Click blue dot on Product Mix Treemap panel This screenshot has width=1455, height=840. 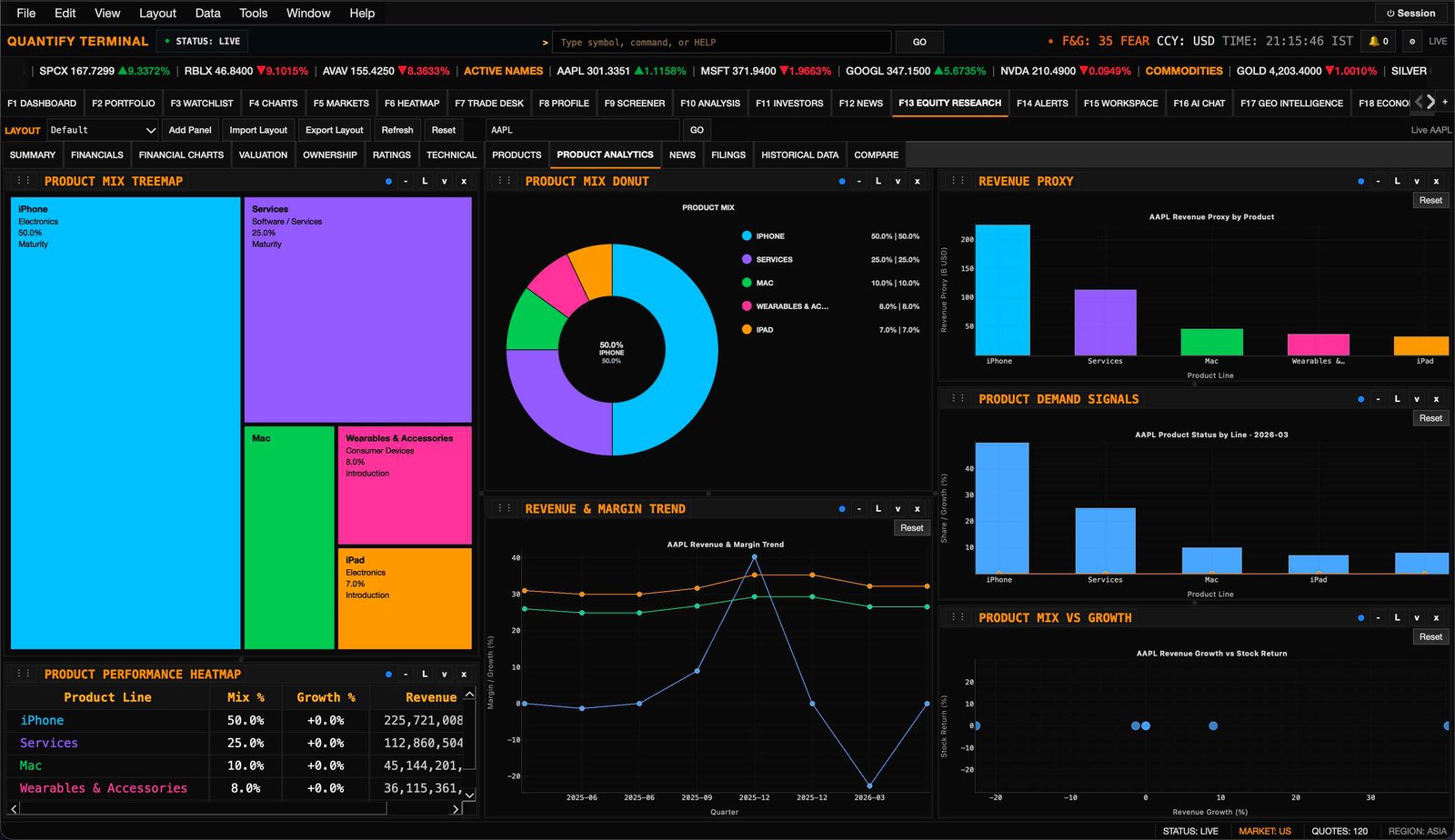pos(388,181)
